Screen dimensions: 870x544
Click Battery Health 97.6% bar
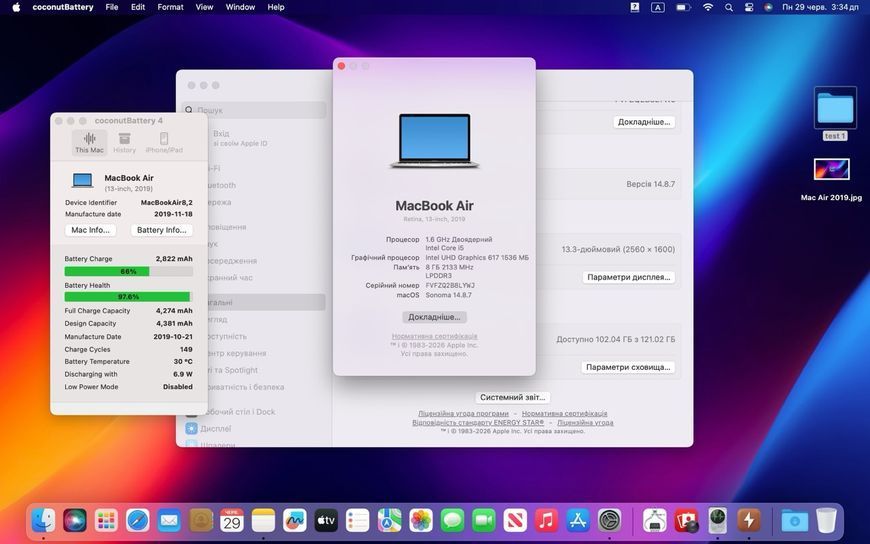(x=129, y=297)
